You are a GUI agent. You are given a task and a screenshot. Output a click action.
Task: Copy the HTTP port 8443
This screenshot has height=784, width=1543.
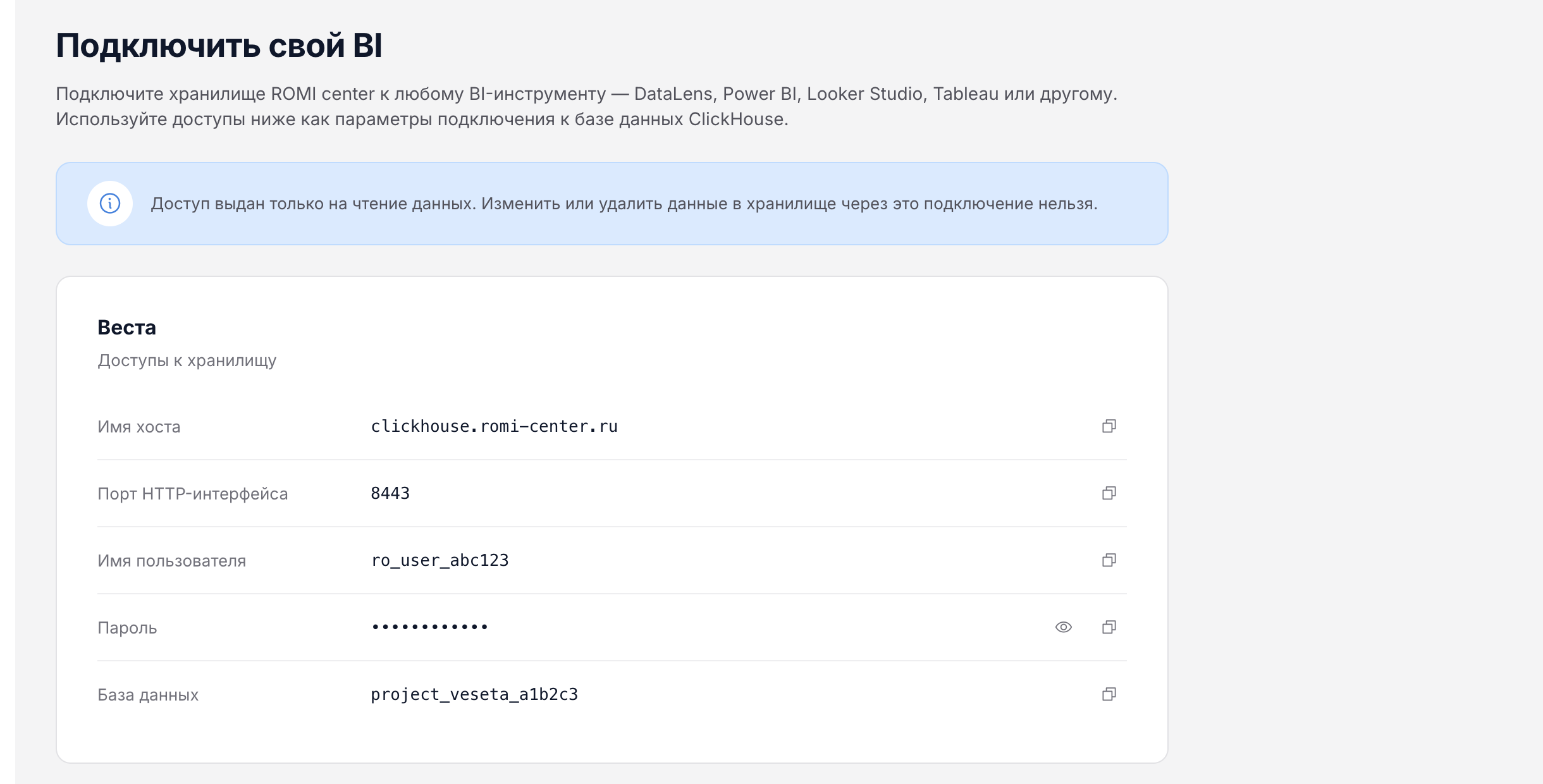[1109, 493]
